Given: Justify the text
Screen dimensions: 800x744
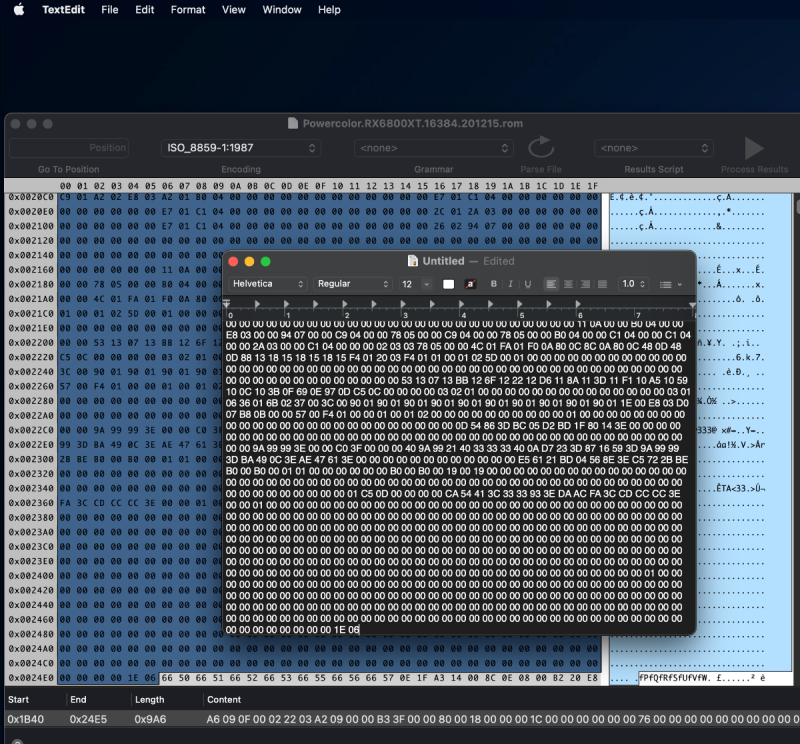Looking at the screenshot, I should [603, 284].
